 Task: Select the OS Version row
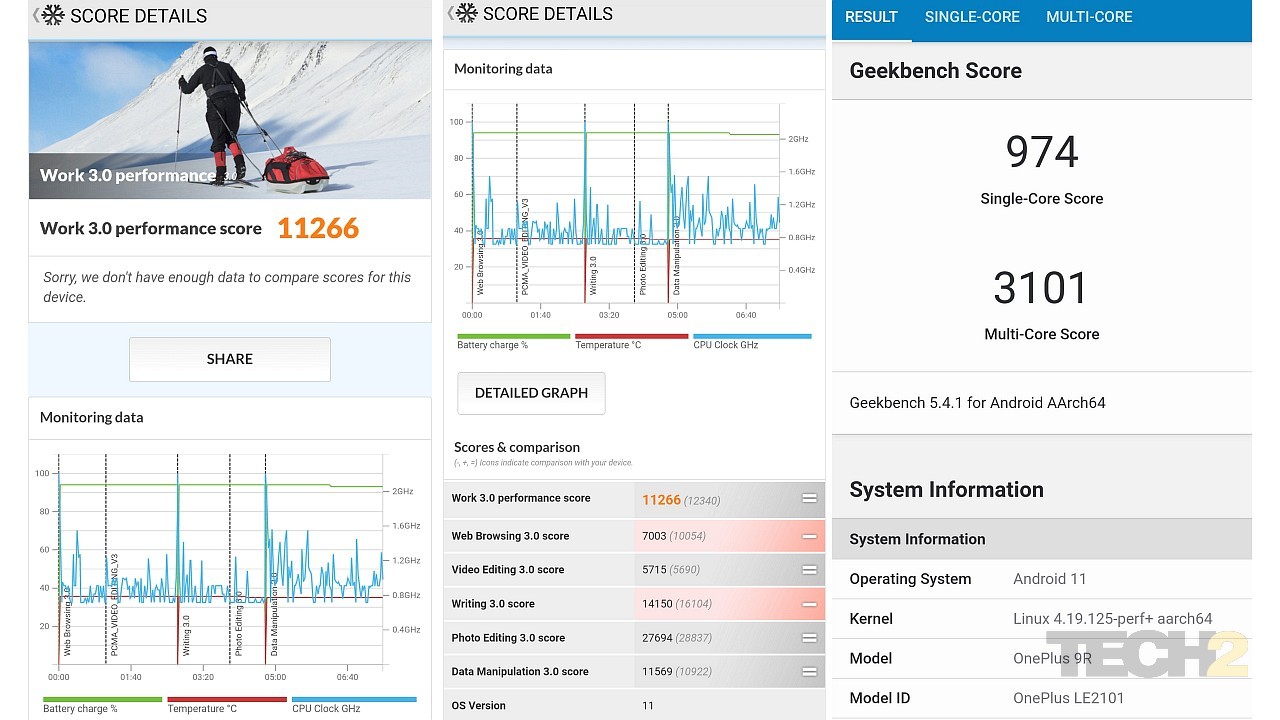635,705
